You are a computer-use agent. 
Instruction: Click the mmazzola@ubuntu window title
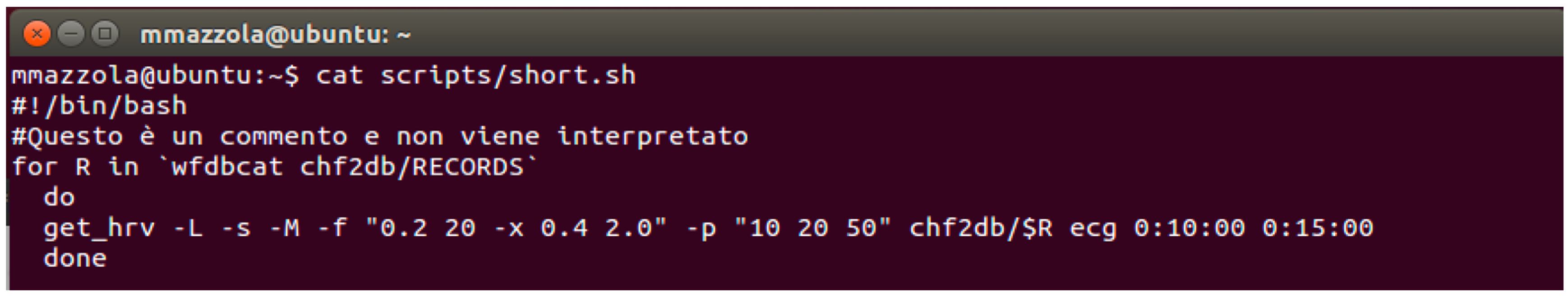275,35
